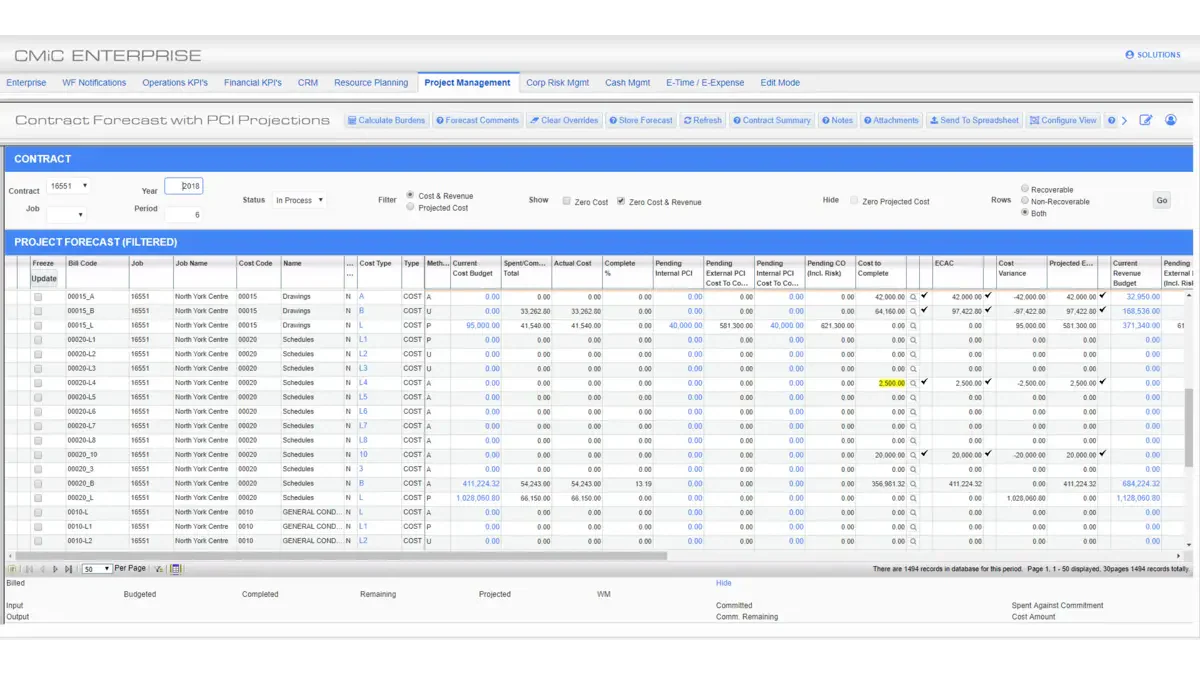Open Notes from the toolbar

[837, 120]
